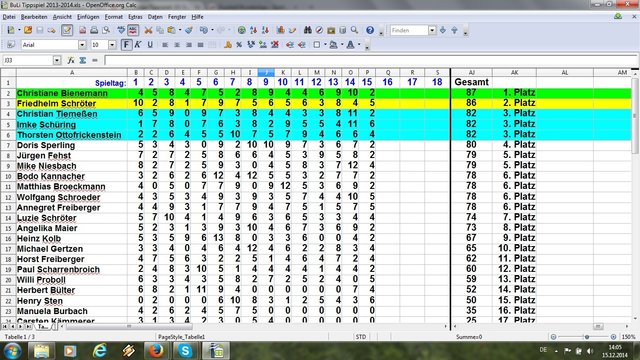Select column header AK
The width and height of the screenshot is (640, 360).
click(x=514, y=73)
